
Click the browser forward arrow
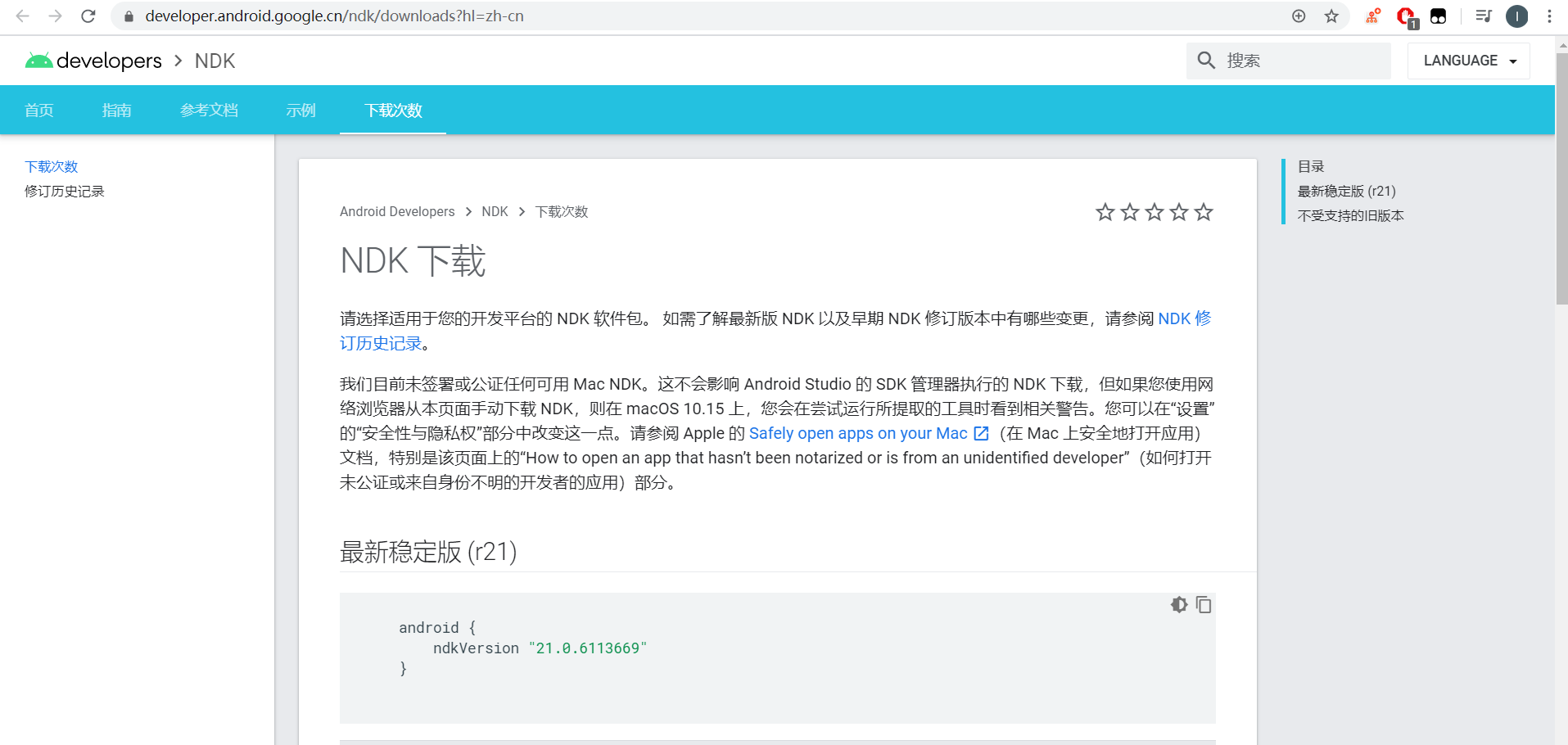pos(55,16)
